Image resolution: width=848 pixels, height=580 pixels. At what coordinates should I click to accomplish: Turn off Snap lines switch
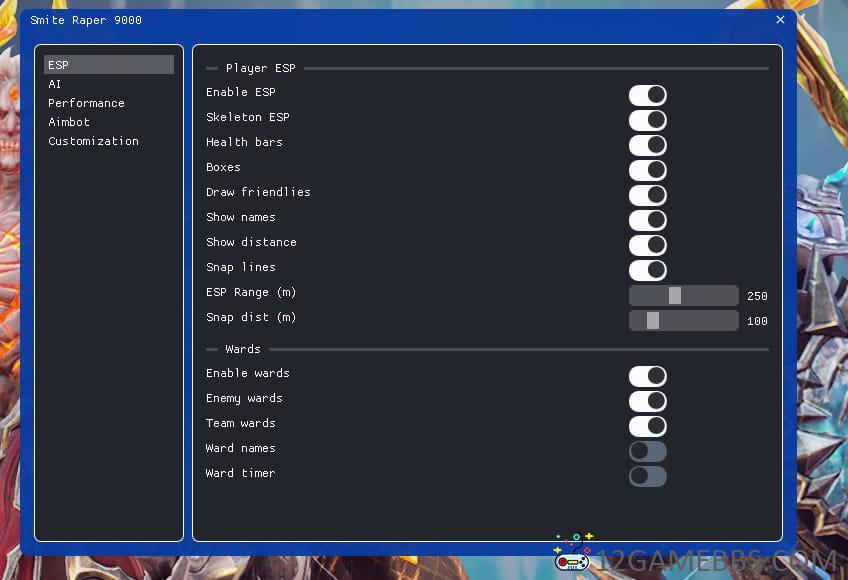[x=647, y=270]
